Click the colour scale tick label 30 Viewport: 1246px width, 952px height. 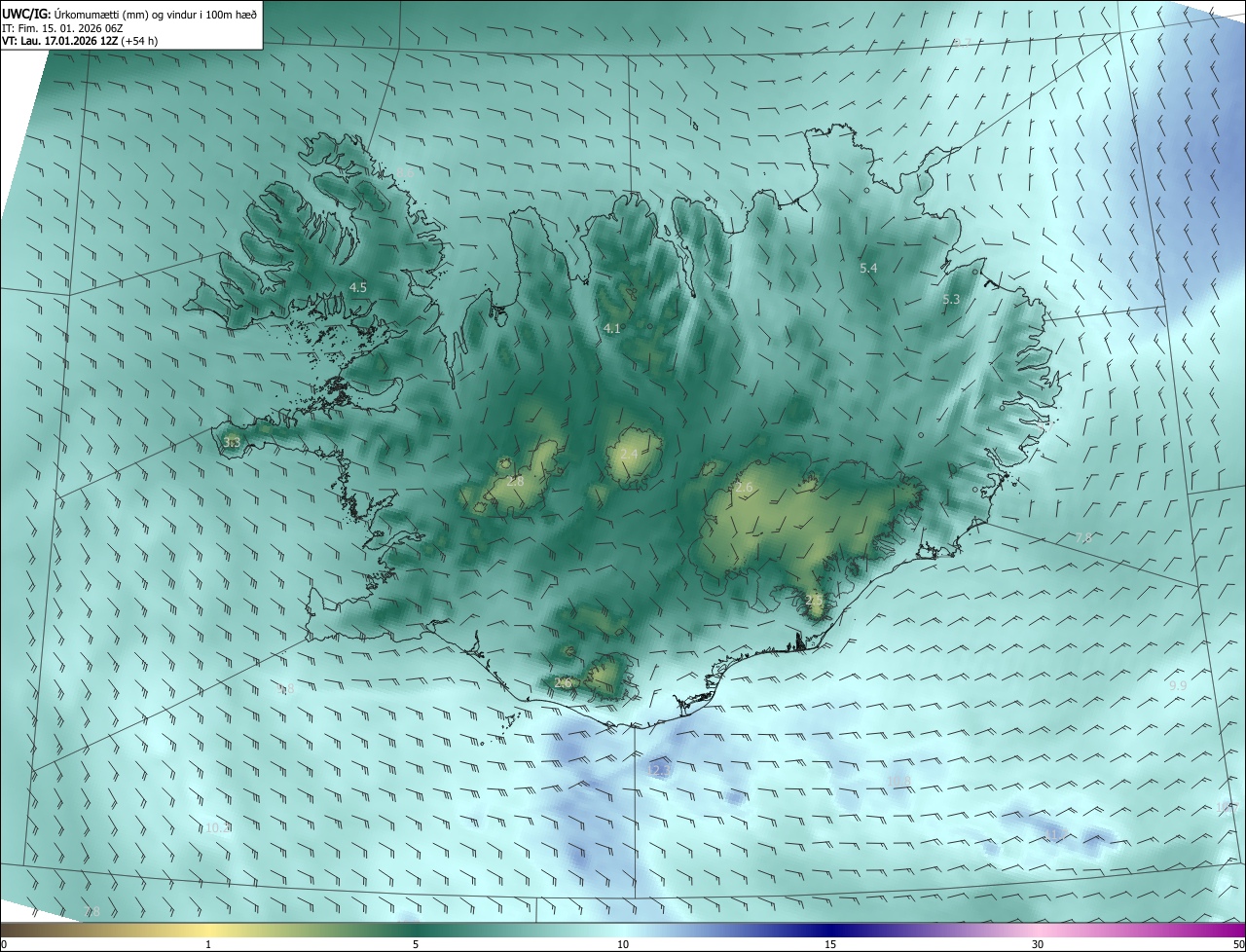pyautogui.click(x=1038, y=944)
